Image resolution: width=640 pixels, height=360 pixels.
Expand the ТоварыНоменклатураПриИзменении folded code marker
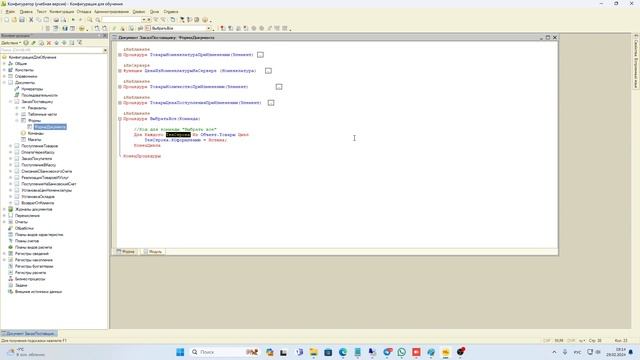point(260,55)
